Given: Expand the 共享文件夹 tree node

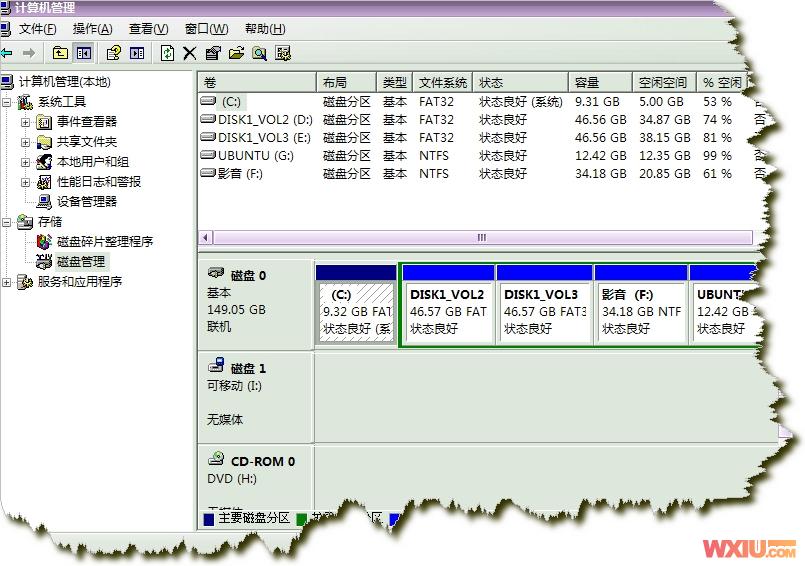Looking at the screenshot, I should pos(26,142).
